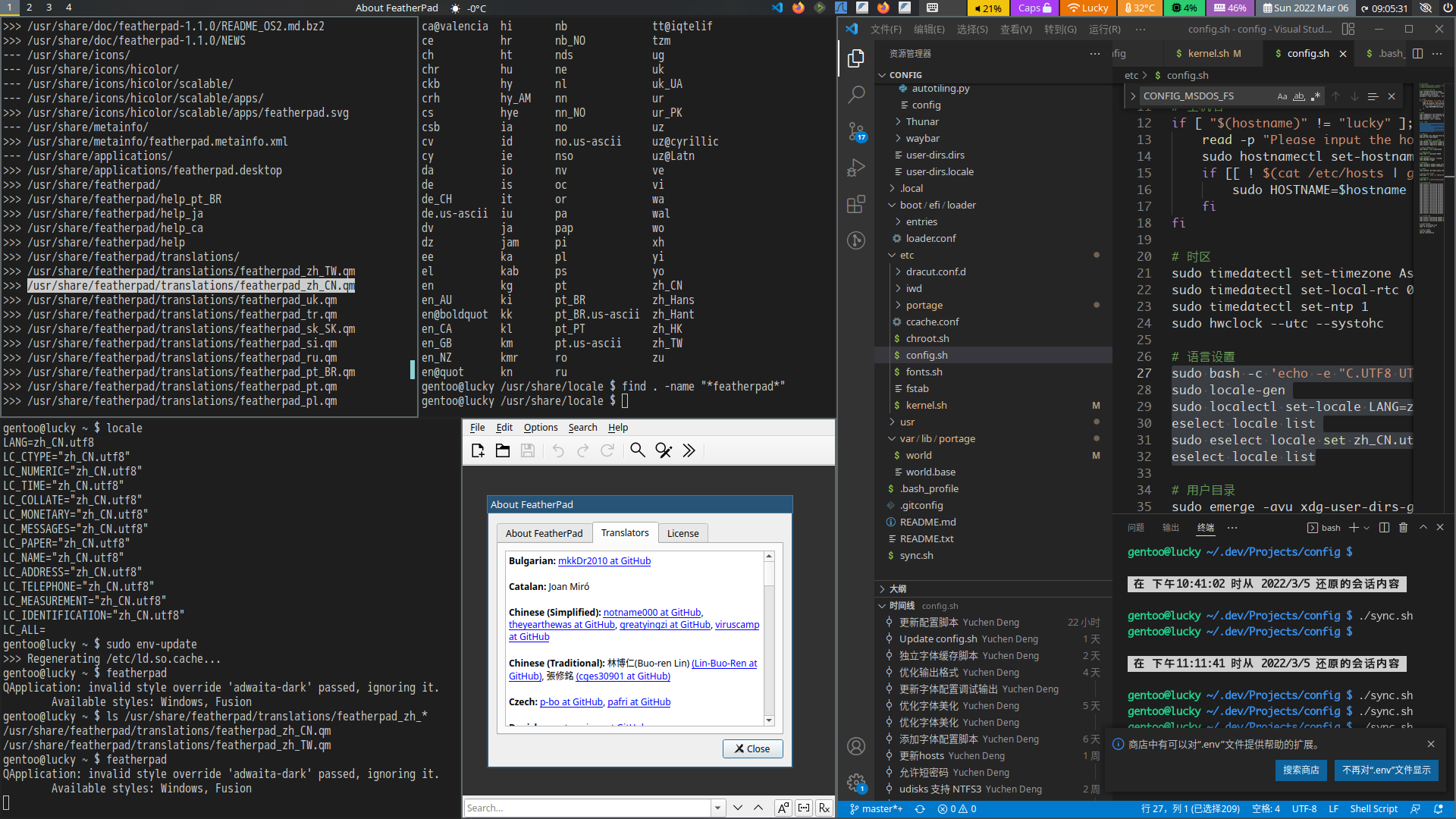Open FeatherPad's search-and-replace tool
Screen dimensions: 1456x819
click(x=664, y=450)
